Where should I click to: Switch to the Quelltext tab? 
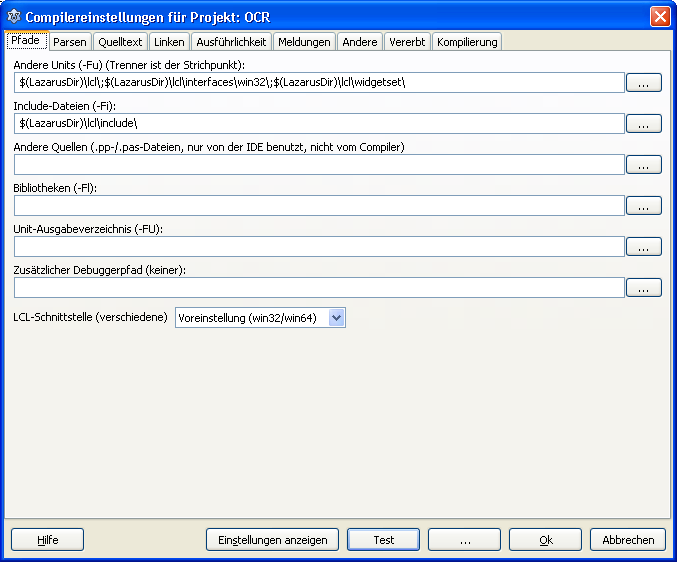coord(120,41)
